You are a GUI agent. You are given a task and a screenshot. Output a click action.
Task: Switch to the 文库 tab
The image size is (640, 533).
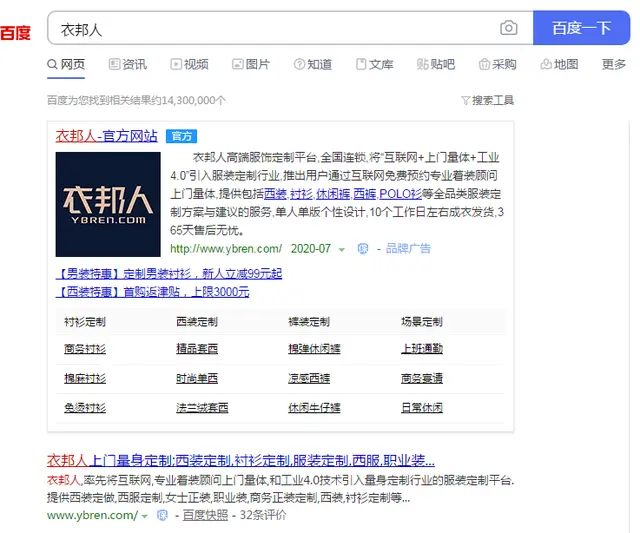click(x=375, y=64)
